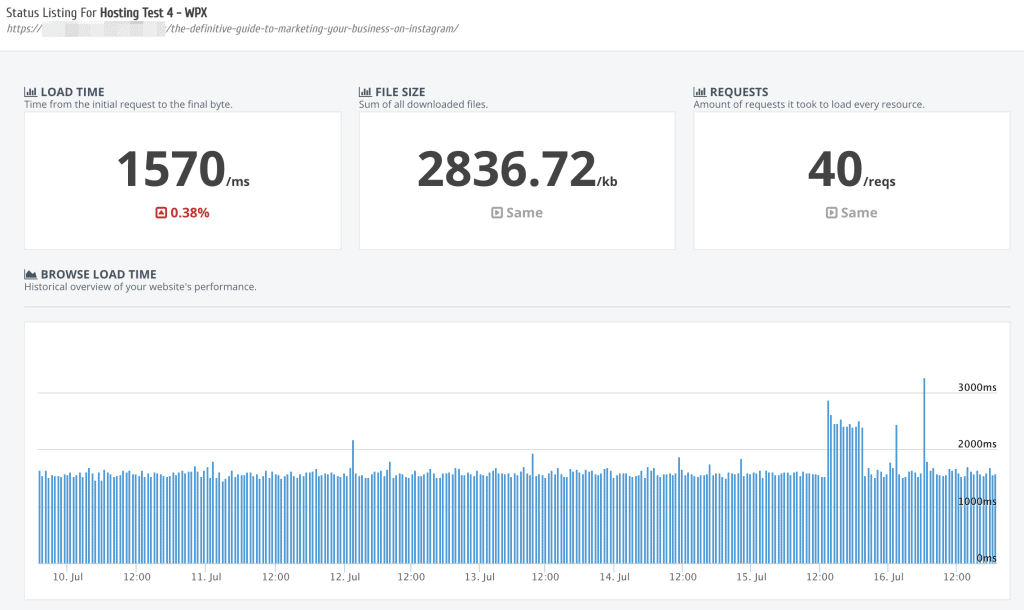1024x610 pixels.
Task: Select the 1570 ms load time value
Action: tap(171, 169)
